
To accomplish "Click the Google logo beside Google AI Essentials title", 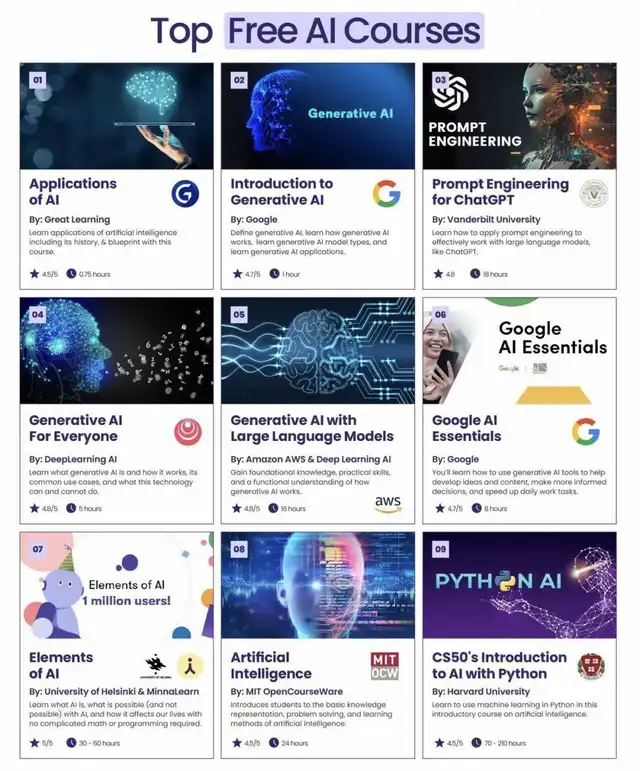I will click(586, 432).
